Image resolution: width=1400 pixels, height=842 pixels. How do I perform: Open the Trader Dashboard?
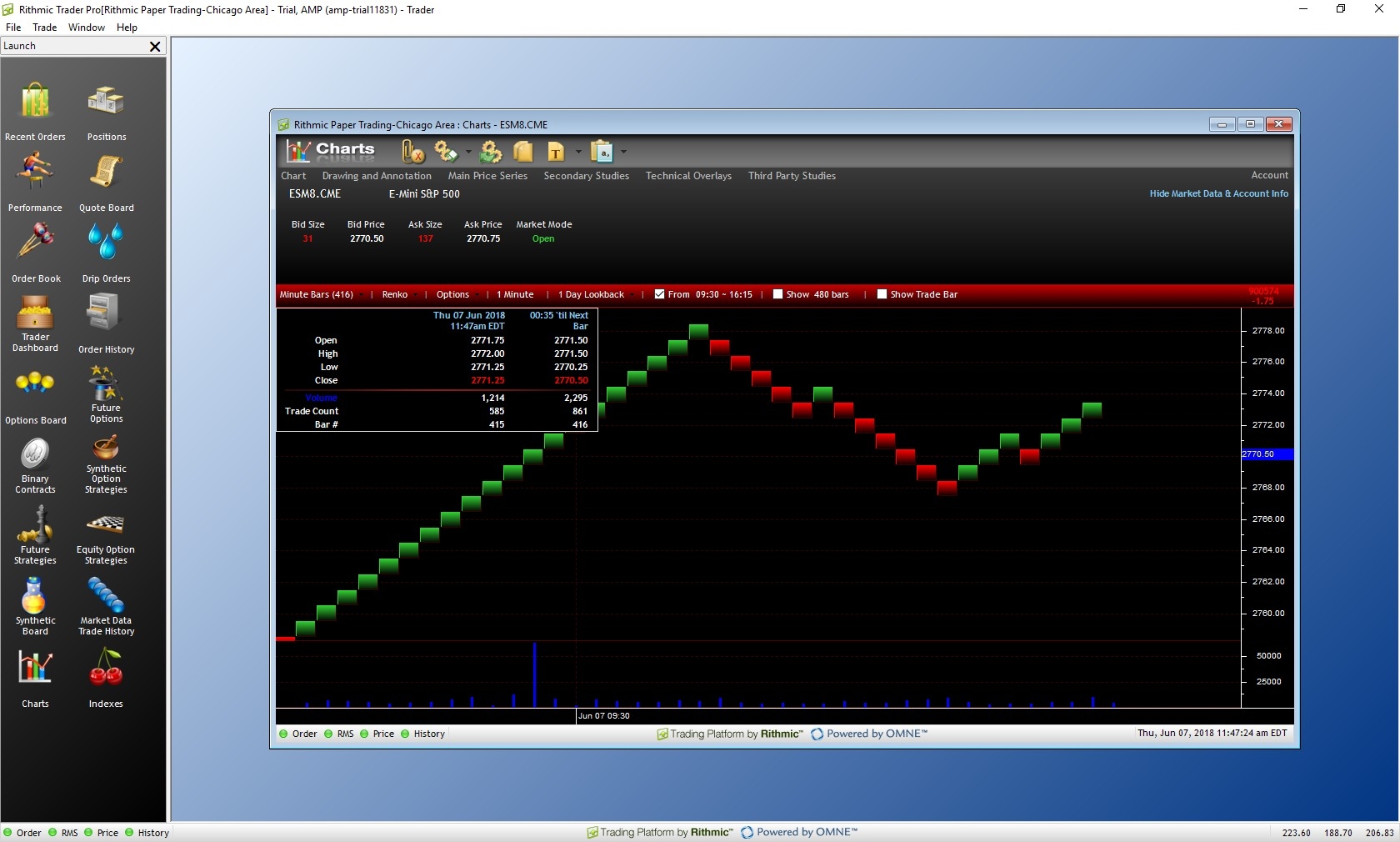[35, 324]
